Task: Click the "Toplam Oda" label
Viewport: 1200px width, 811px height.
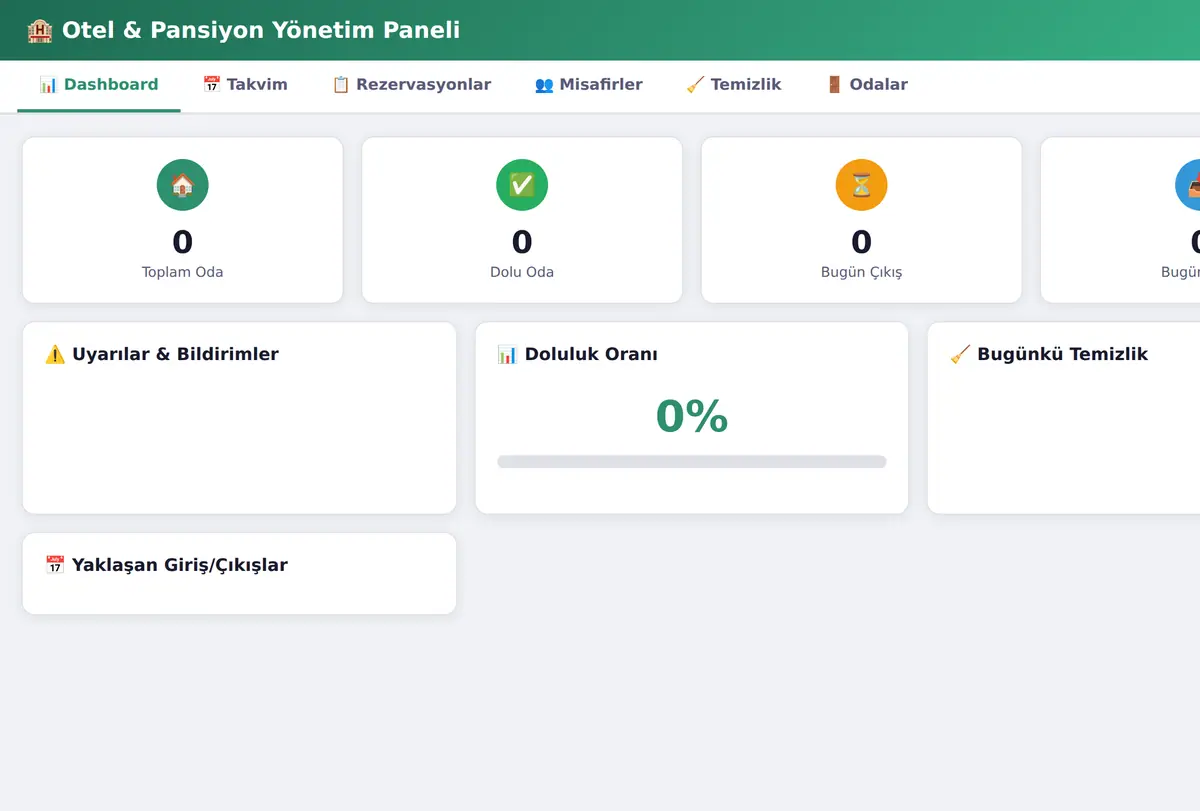Action: pyautogui.click(x=182, y=272)
